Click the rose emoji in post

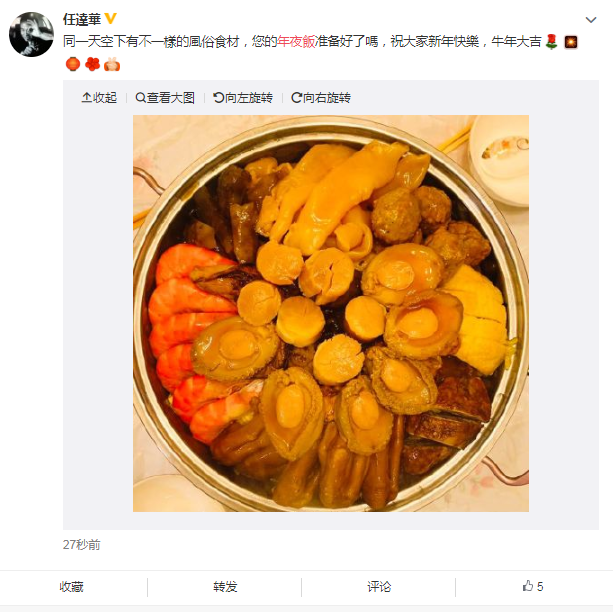click(x=551, y=41)
